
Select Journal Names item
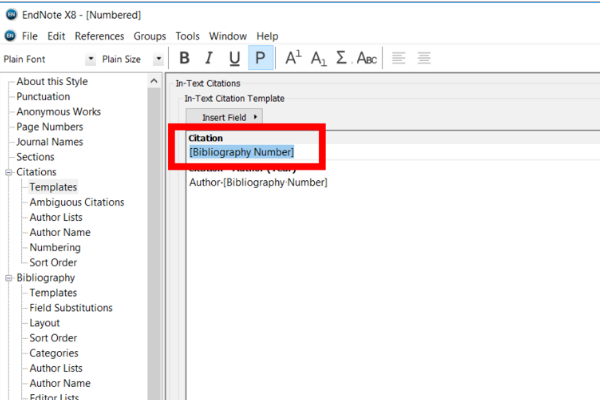tap(50, 142)
